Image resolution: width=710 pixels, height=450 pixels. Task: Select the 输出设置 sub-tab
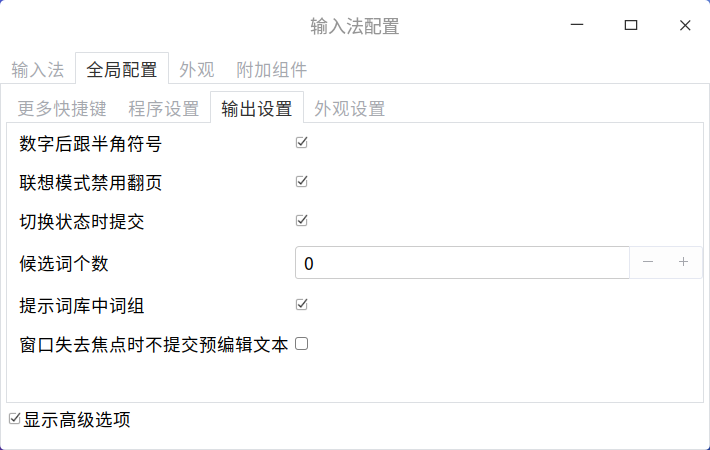tap(257, 108)
